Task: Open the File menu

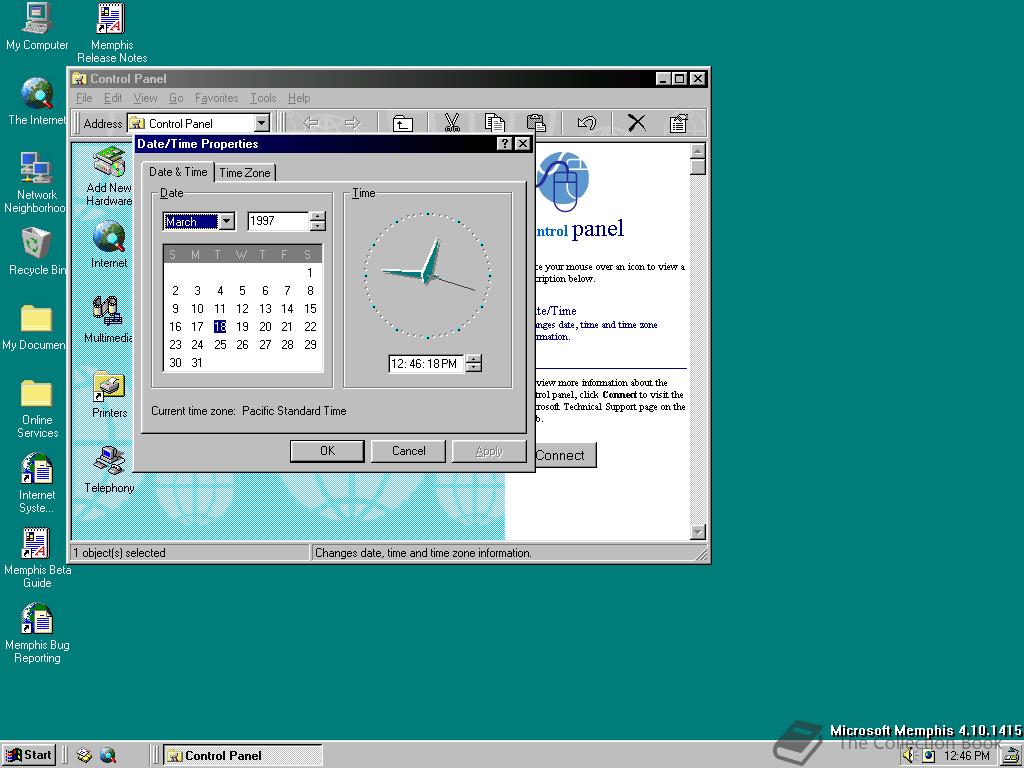Action: [x=84, y=98]
